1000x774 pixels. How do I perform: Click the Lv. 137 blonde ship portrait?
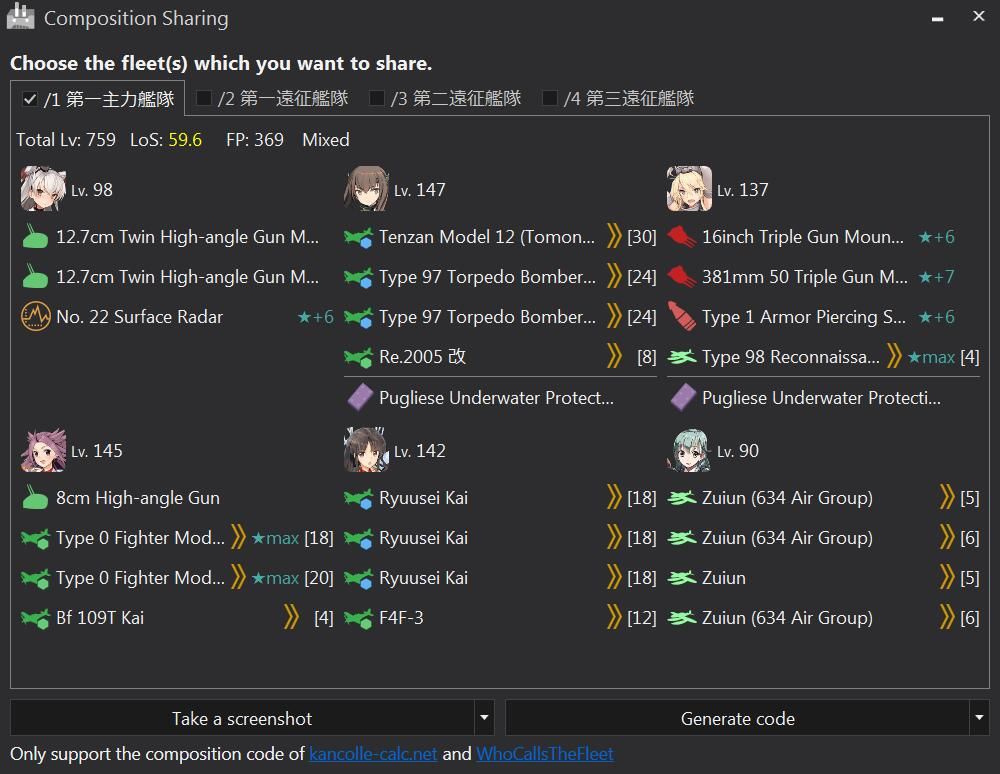[x=689, y=189]
